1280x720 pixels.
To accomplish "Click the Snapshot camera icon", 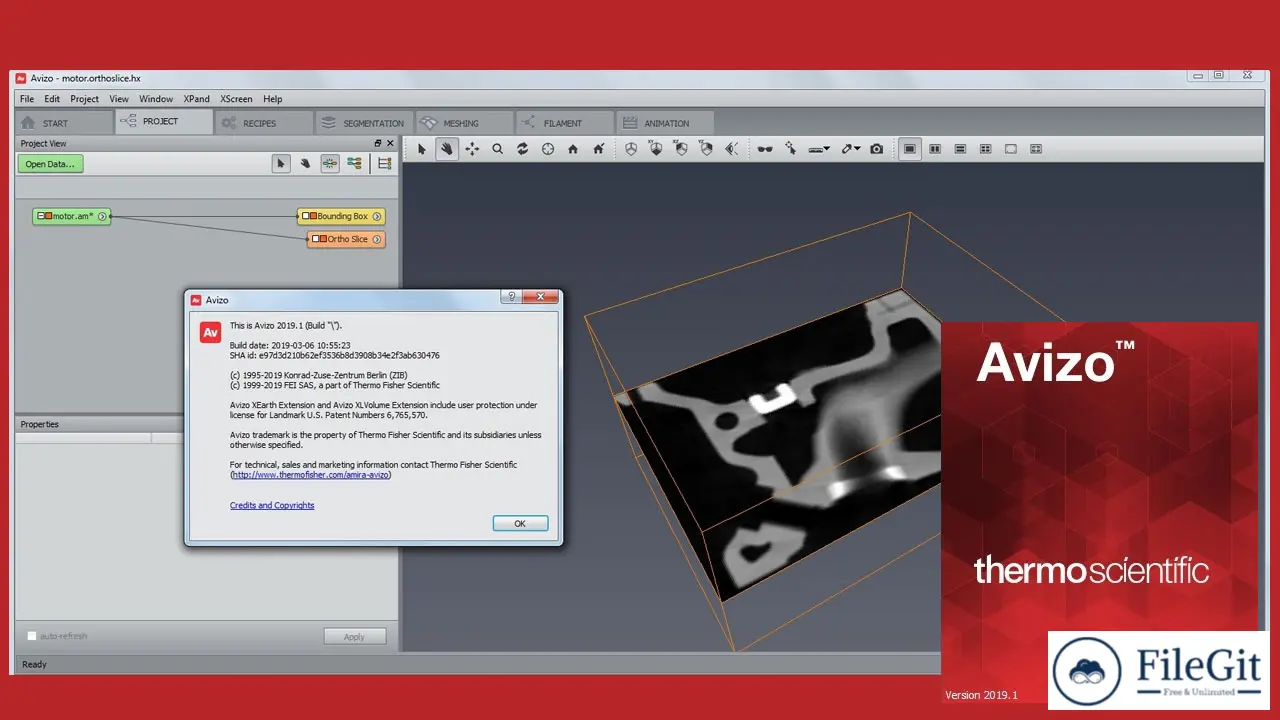I will click(x=876, y=149).
